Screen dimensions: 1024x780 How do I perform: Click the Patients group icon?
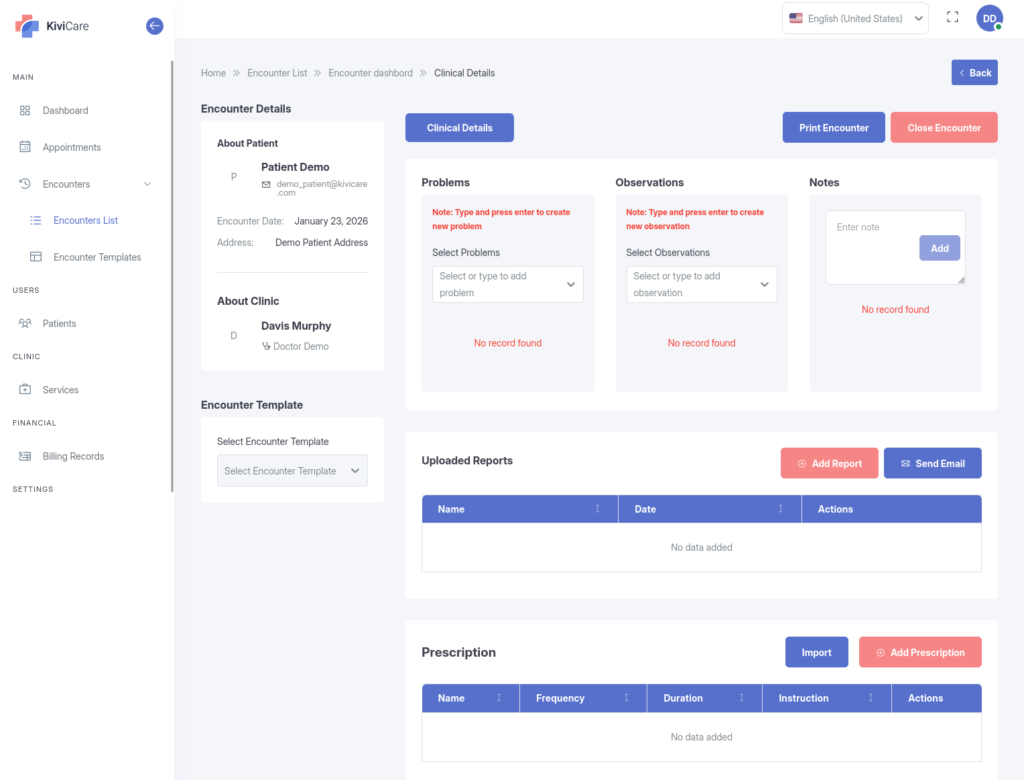[x=25, y=324]
